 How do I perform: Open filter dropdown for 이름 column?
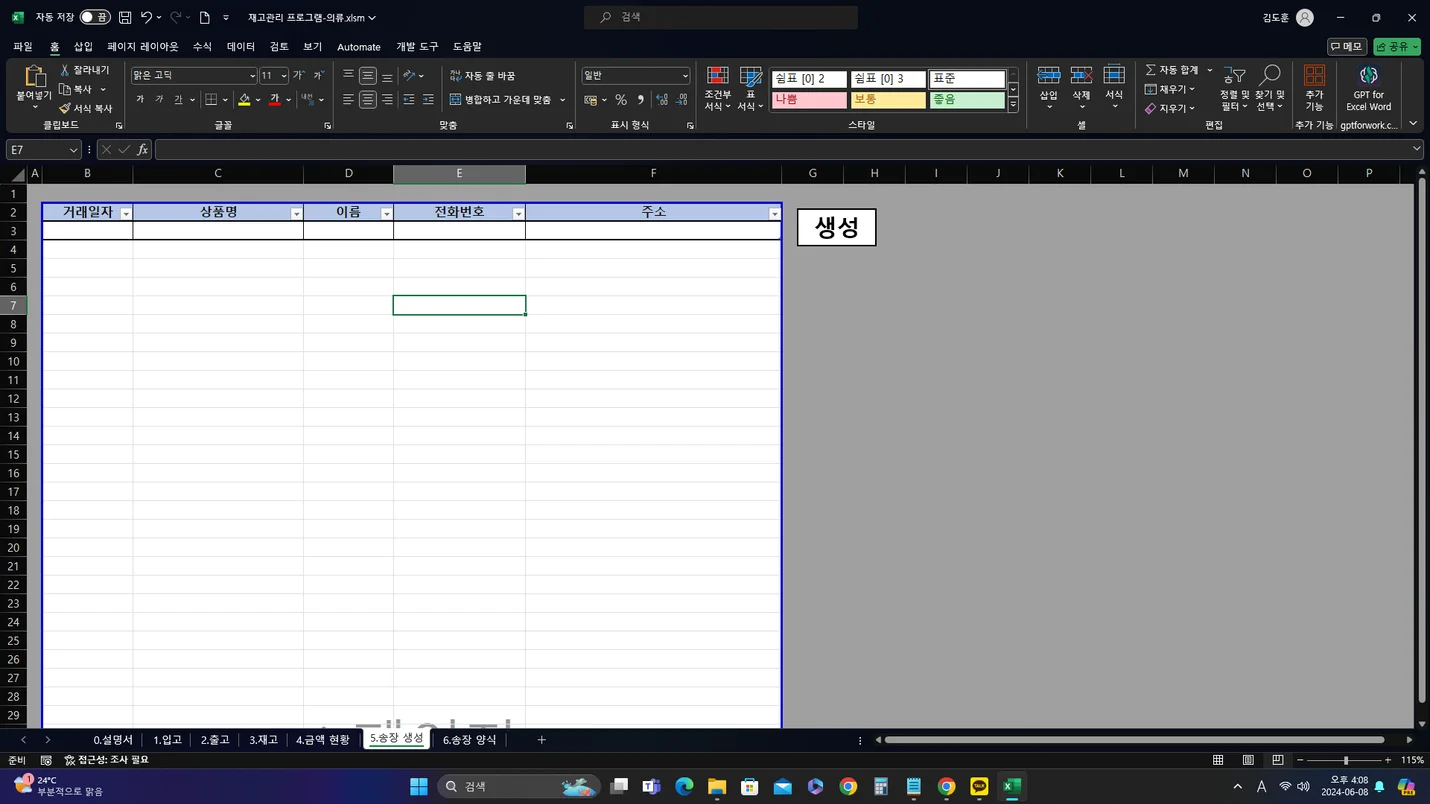point(386,214)
